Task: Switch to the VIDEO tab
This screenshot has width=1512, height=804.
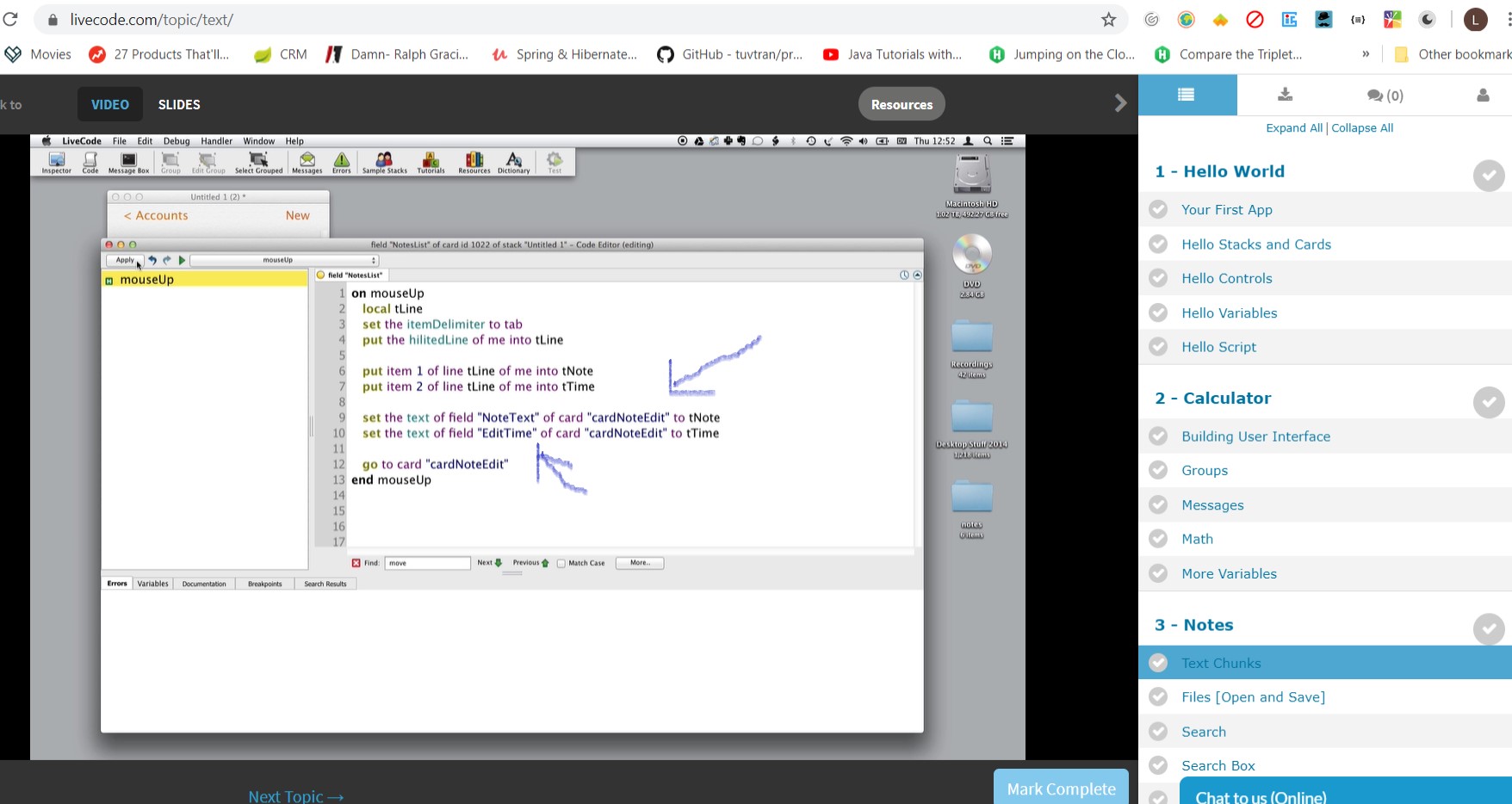Action: coord(110,104)
